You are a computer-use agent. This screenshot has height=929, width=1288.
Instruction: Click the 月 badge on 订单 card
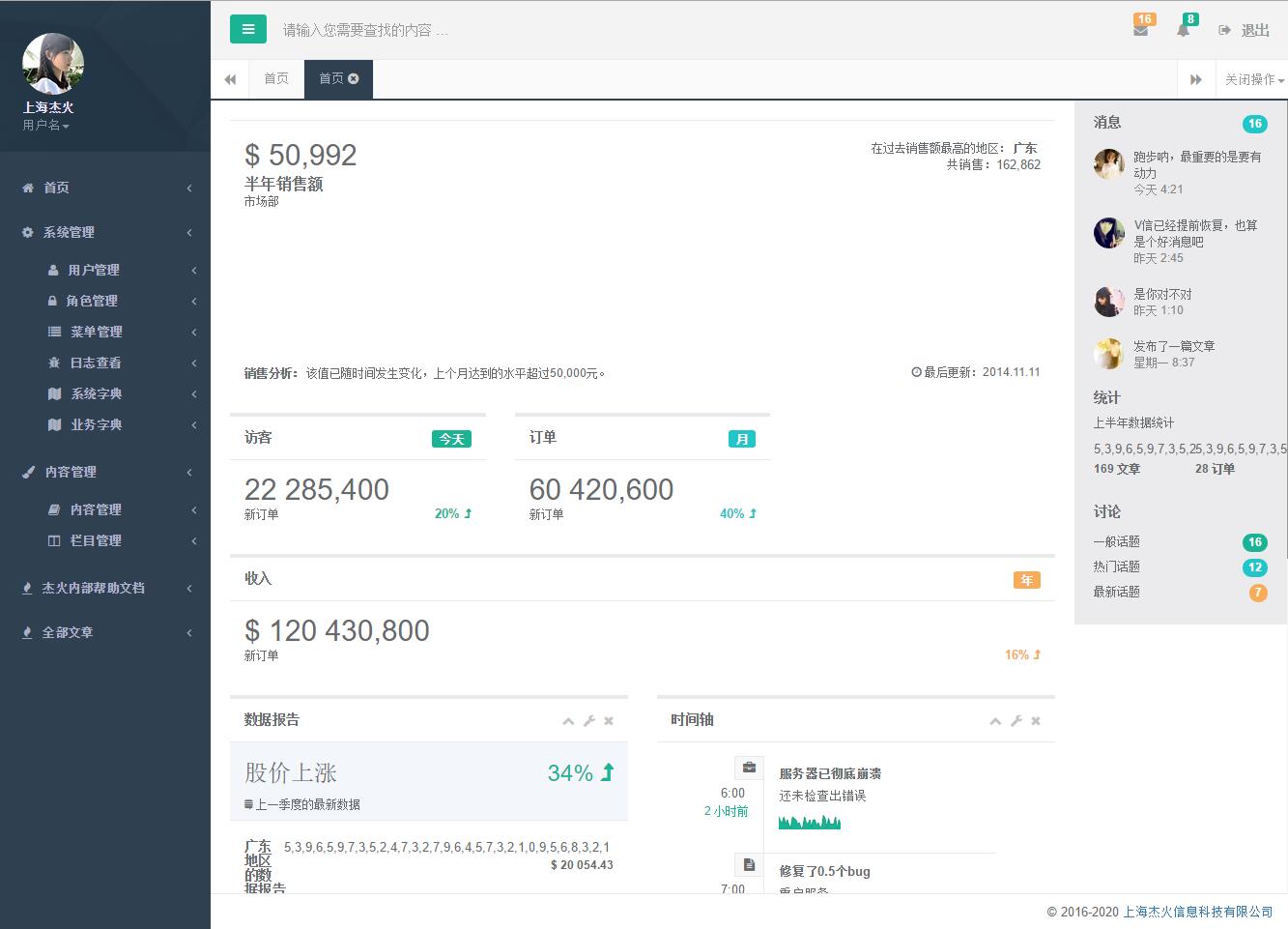742,439
